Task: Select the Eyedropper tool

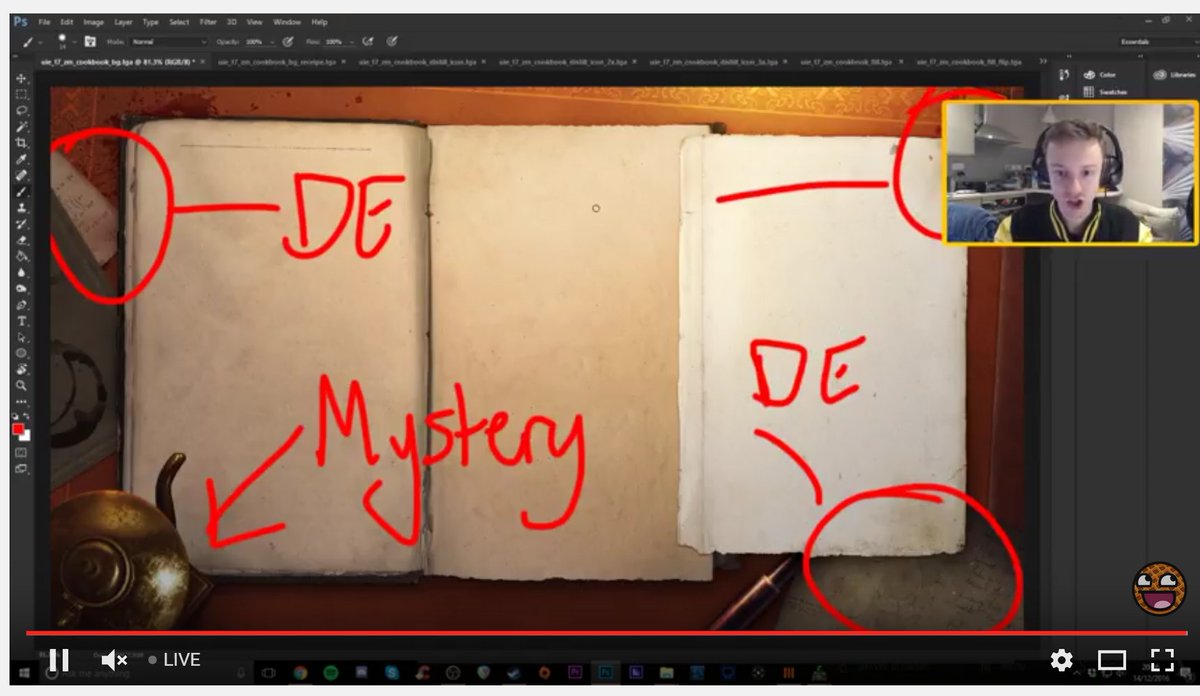Action: 22,159
